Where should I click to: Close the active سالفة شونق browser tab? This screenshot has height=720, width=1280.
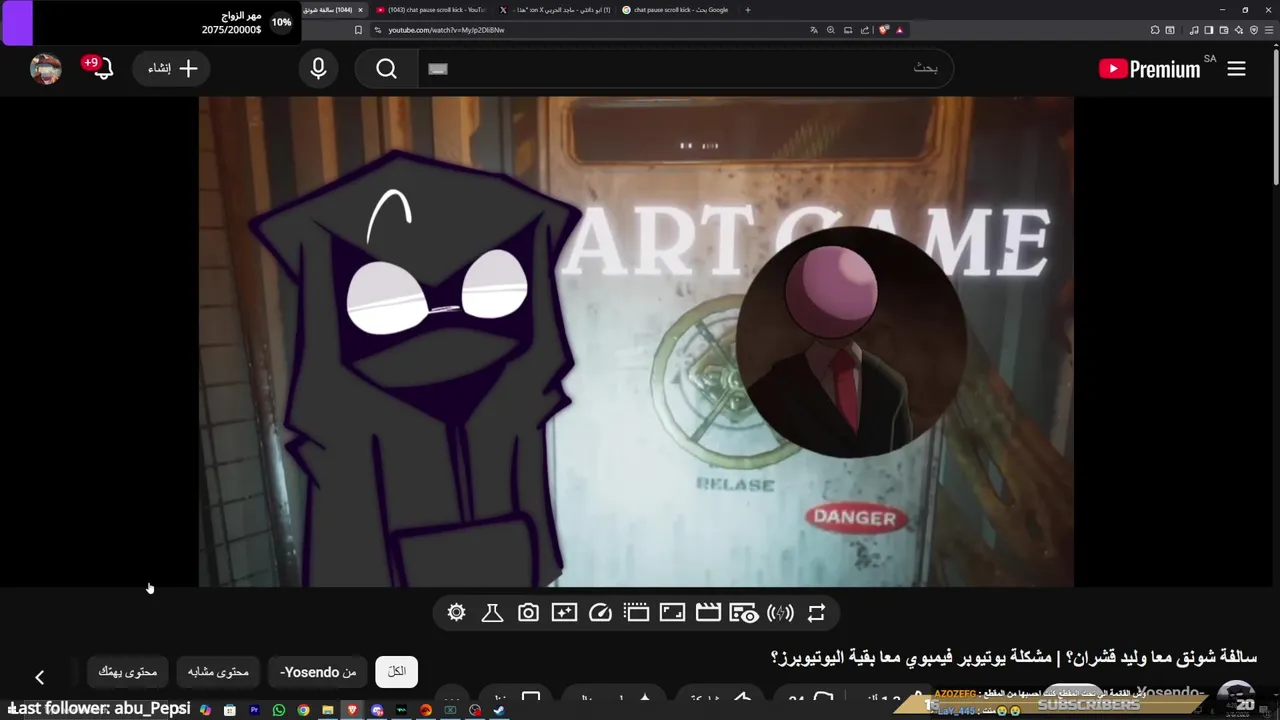pyautogui.click(x=360, y=10)
